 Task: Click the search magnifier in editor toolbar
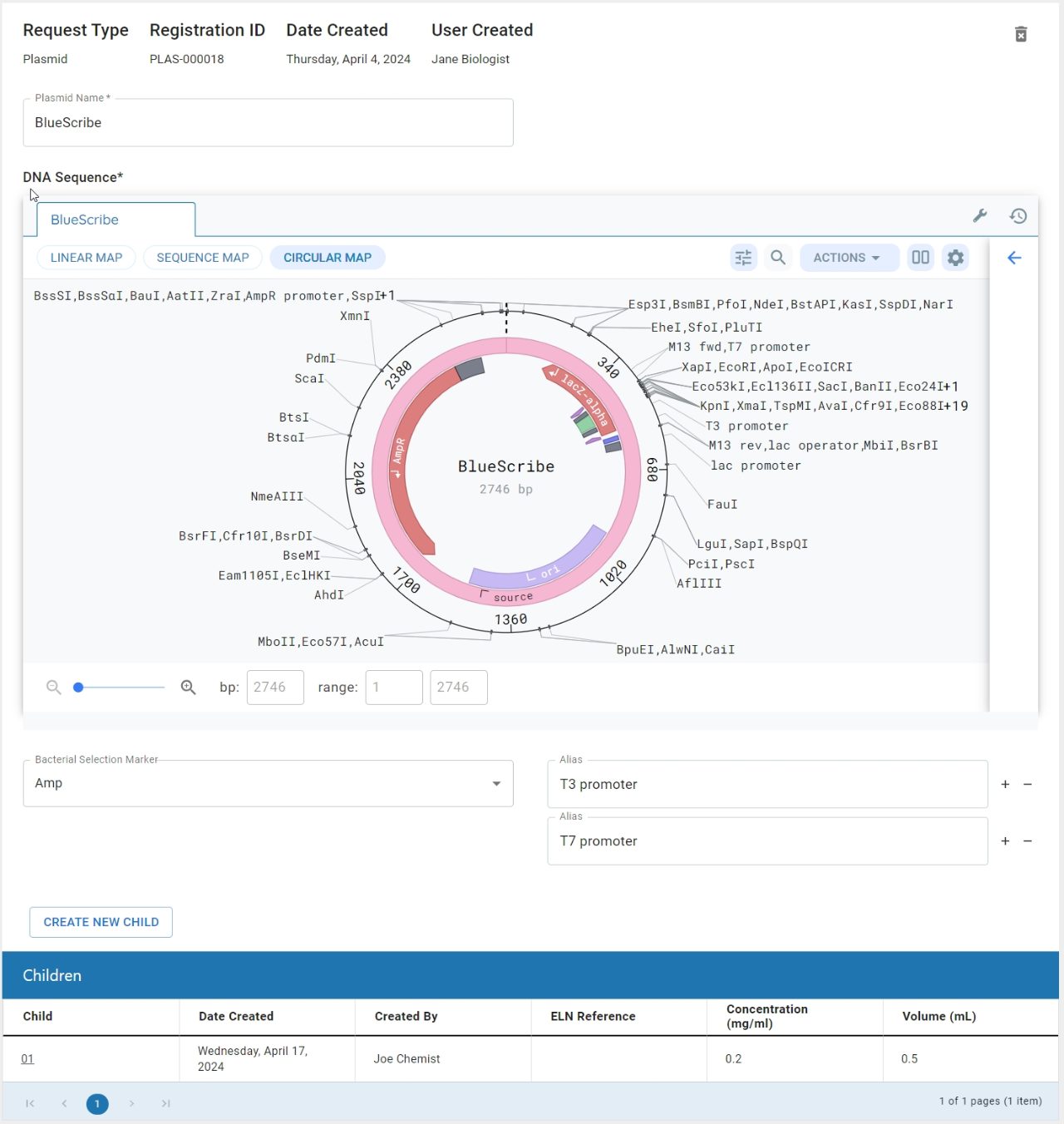click(x=778, y=258)
